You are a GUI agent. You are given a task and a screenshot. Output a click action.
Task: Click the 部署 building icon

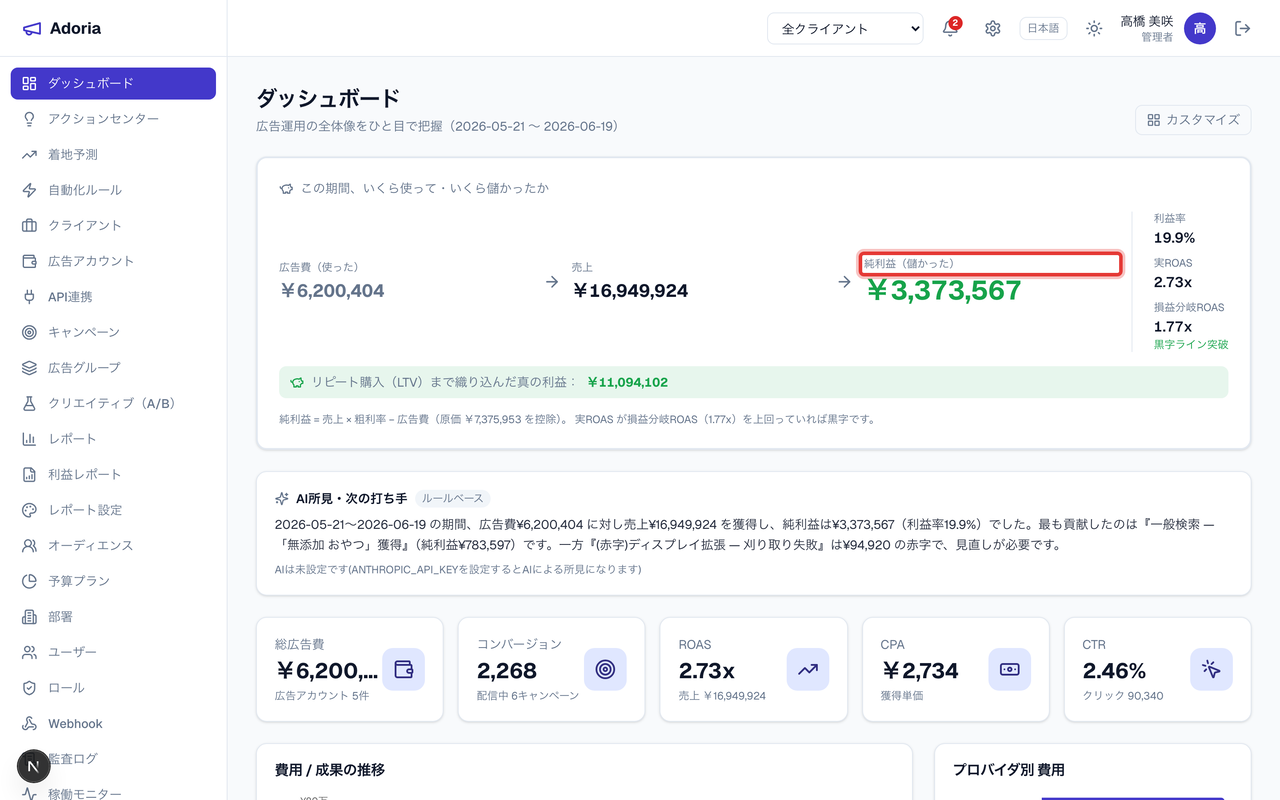pos(29,617)
